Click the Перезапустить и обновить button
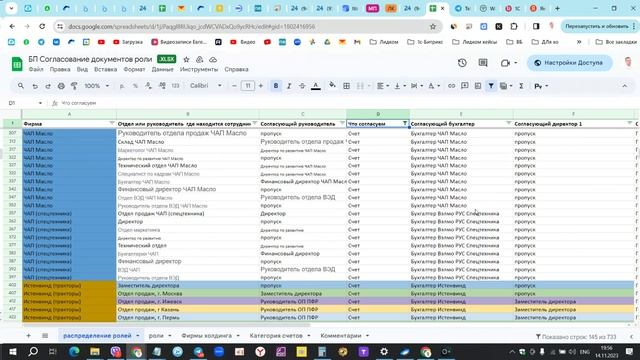The image size is (640, 360). coord(597,27)
